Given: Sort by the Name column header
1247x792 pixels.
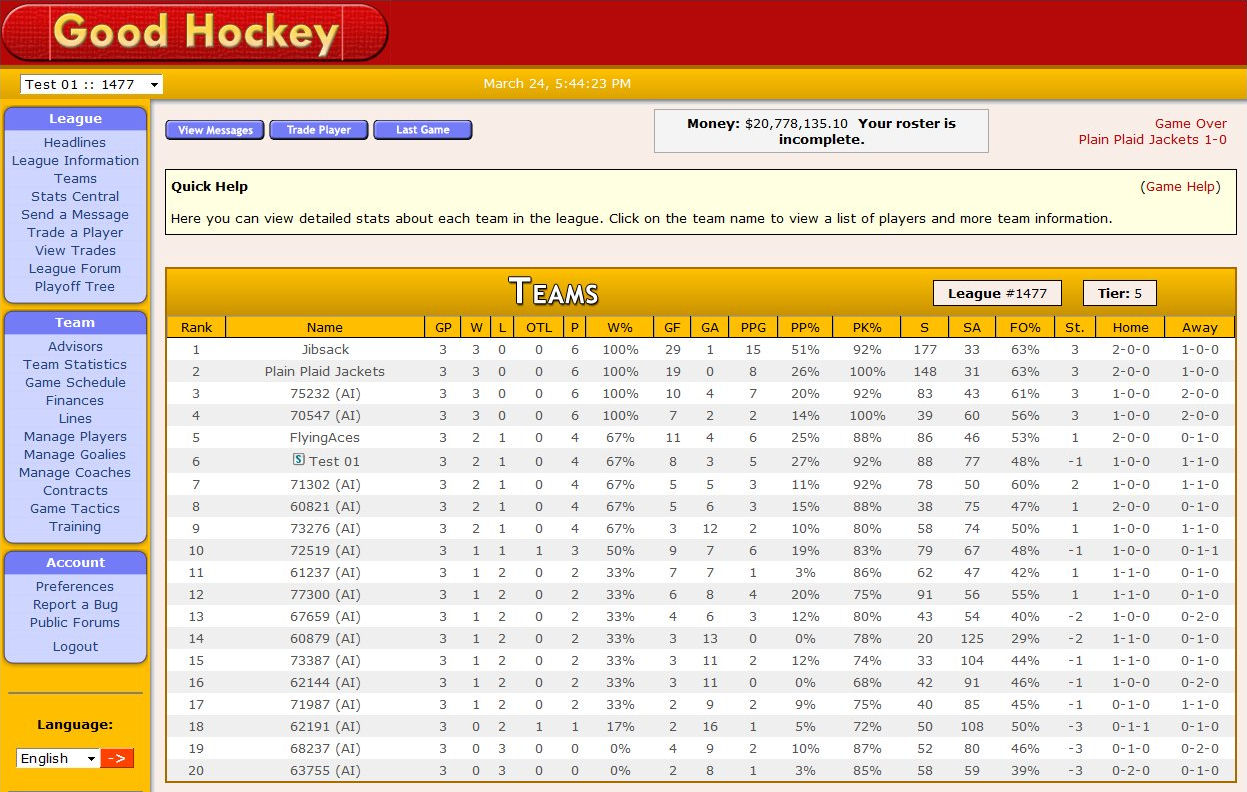Looking at the screenshot, I should (x=325, y=327).
